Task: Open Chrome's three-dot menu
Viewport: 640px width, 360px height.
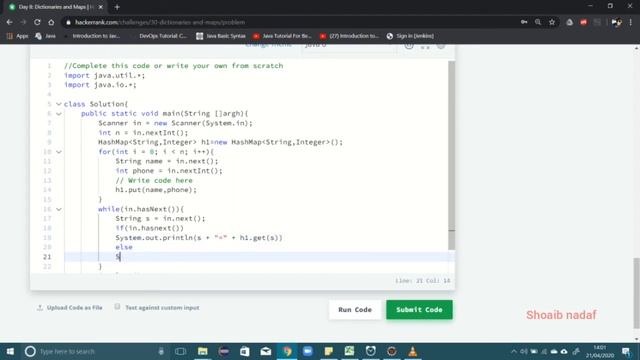Action: [x=631, y=22]
